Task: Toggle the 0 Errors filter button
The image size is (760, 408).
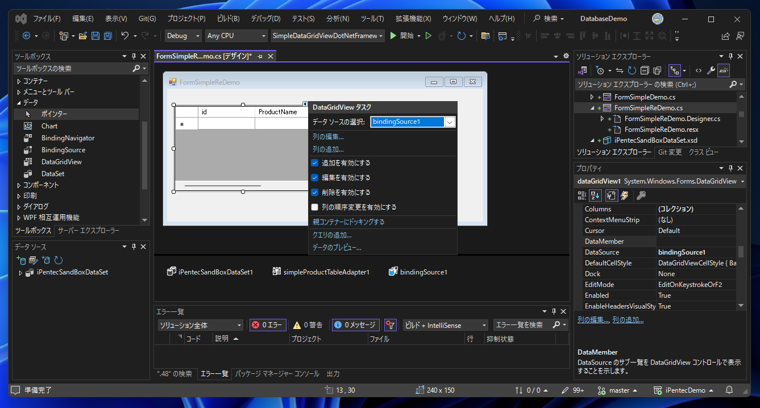Action: (268, 325)
